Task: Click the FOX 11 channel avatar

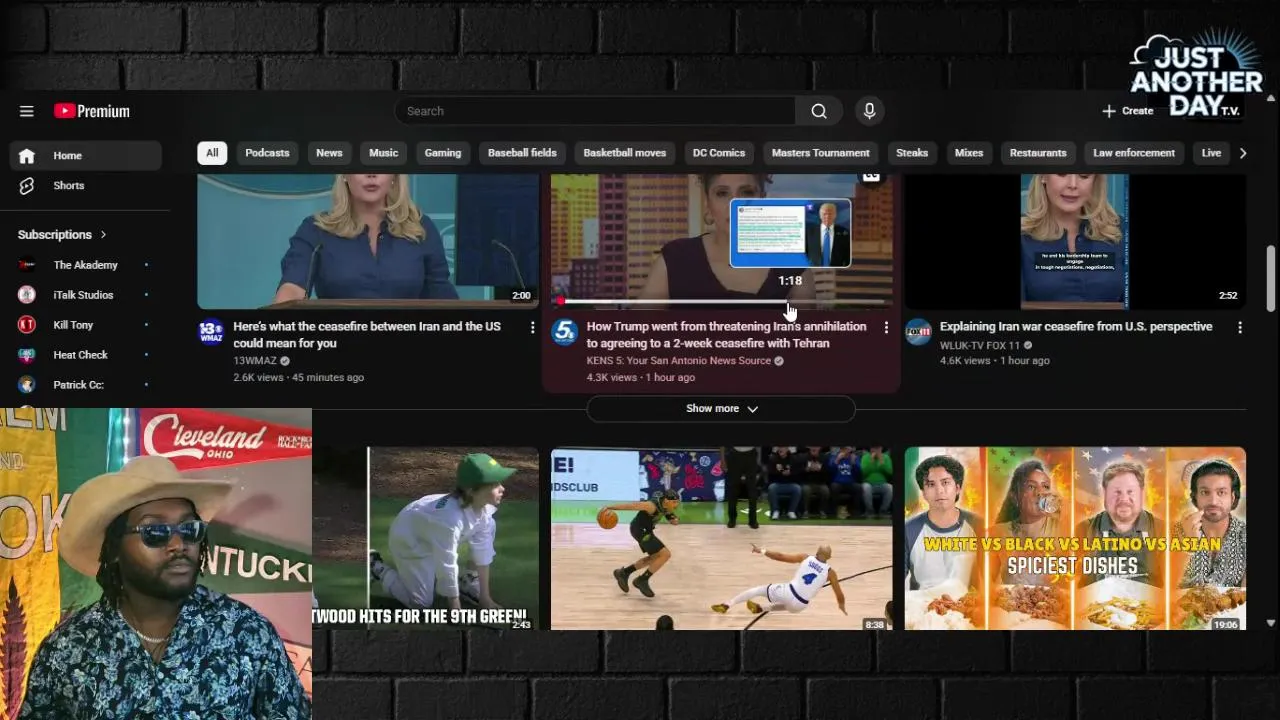Action: (918, 332)
